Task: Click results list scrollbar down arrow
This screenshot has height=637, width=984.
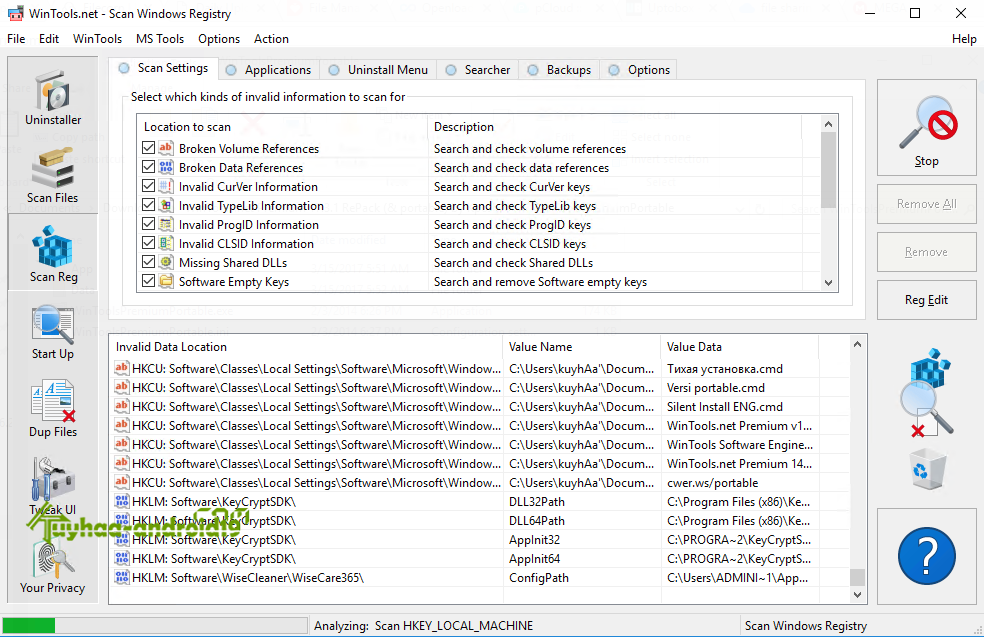Action: (x=858, y=594)
